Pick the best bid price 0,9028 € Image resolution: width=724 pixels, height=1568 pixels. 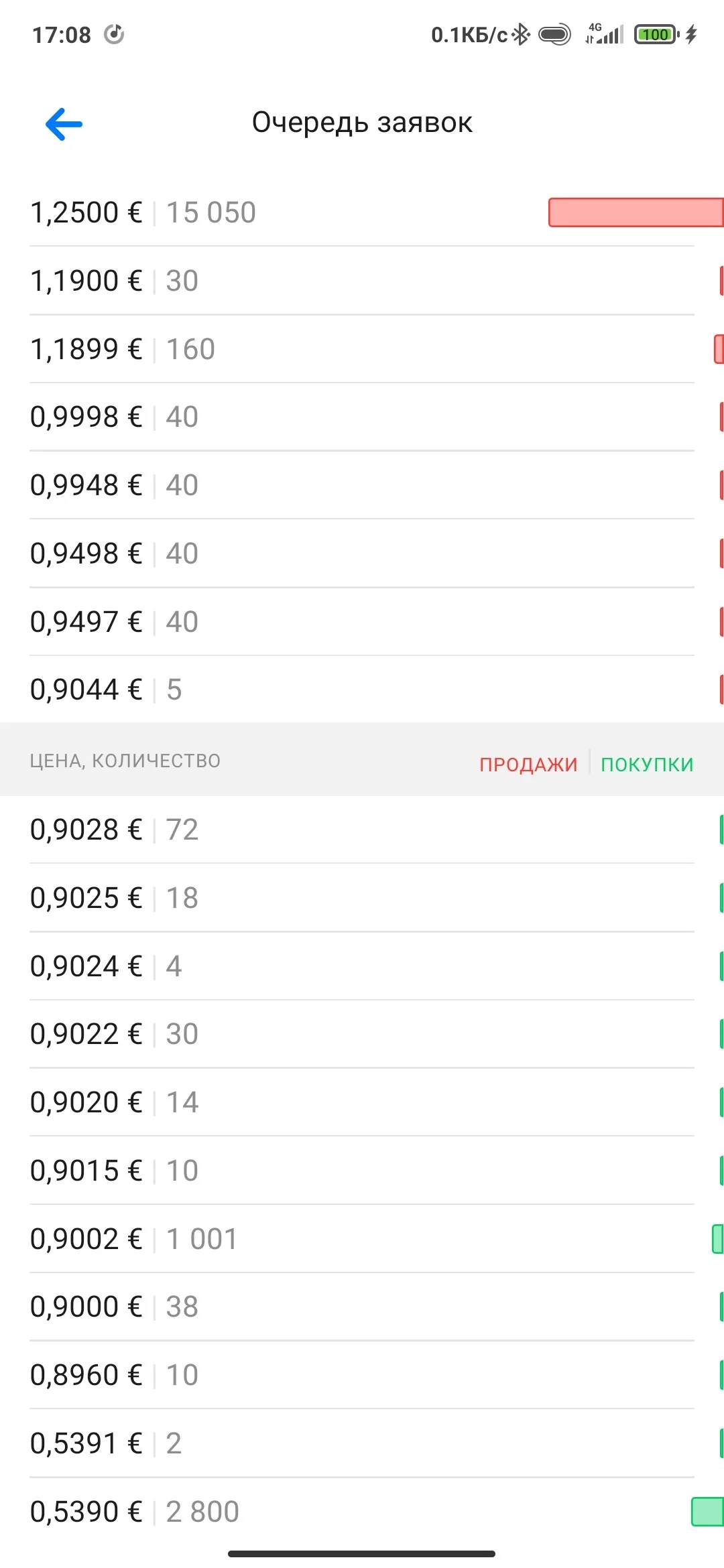pos(86,830)
